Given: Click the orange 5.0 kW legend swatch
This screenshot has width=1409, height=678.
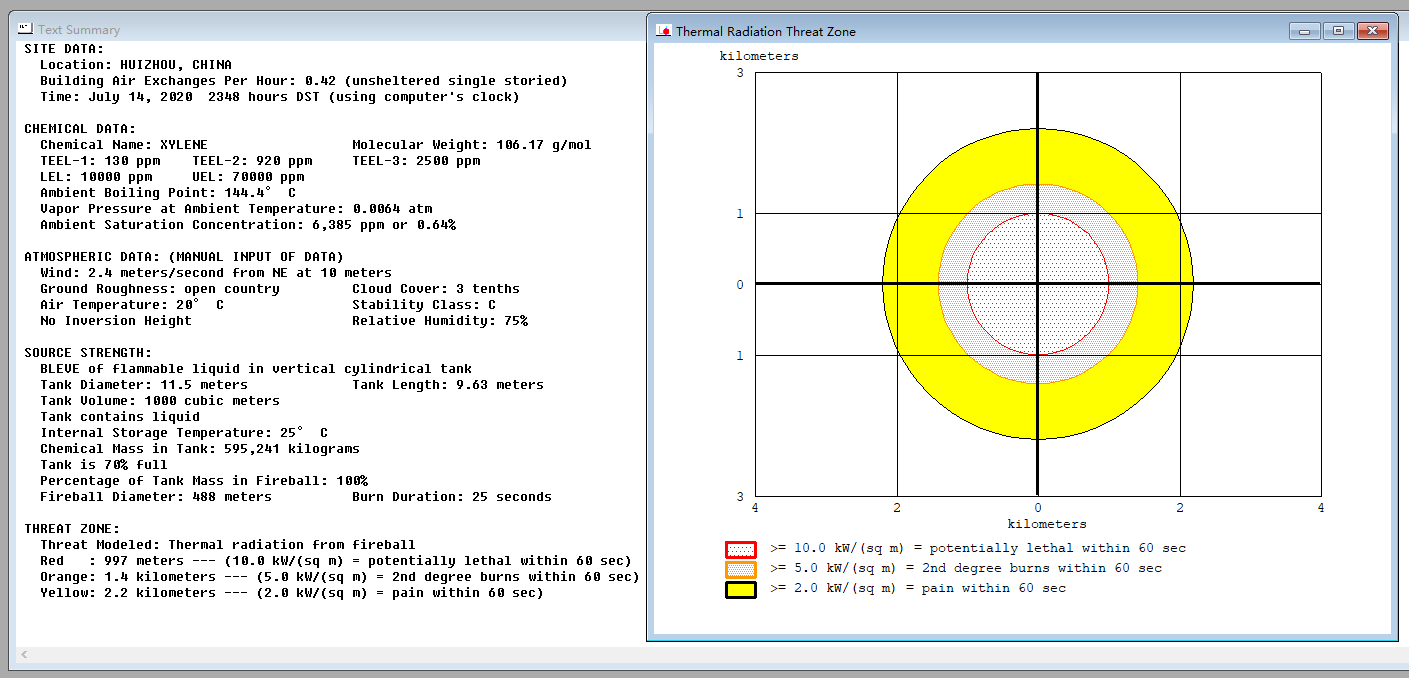Looking at the screenshot, I should click(x=741, y=569).
